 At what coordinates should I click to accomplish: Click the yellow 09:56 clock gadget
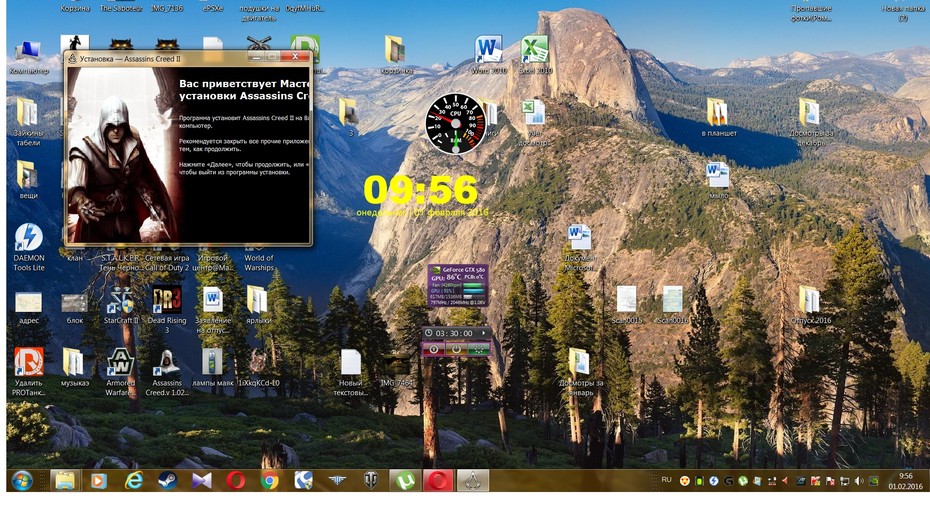[420, 190]
